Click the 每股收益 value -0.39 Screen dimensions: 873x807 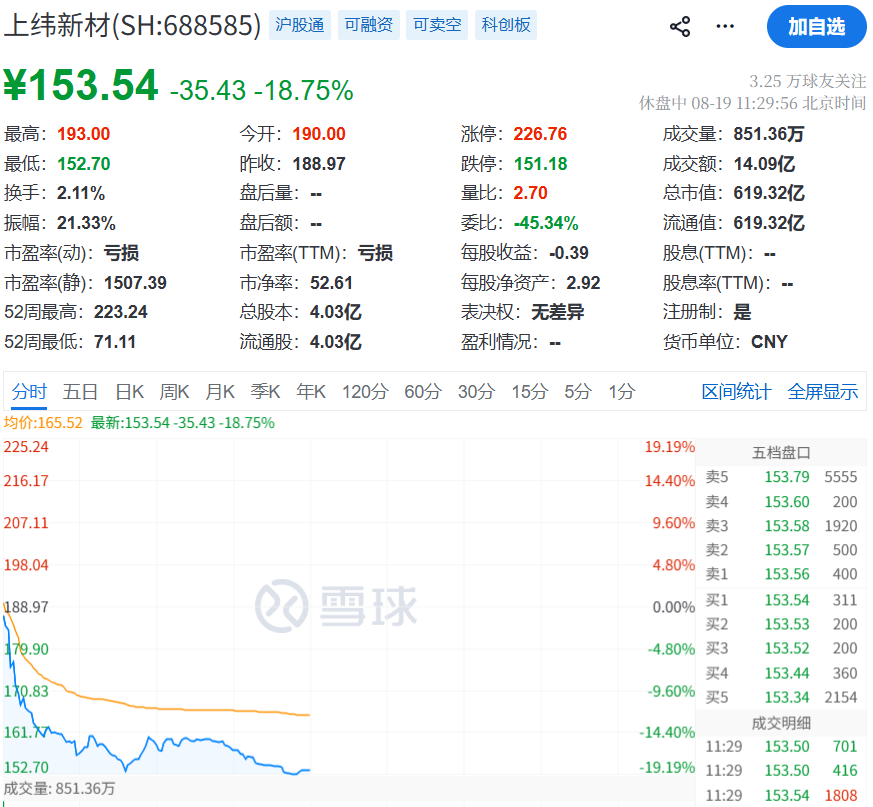568,253
